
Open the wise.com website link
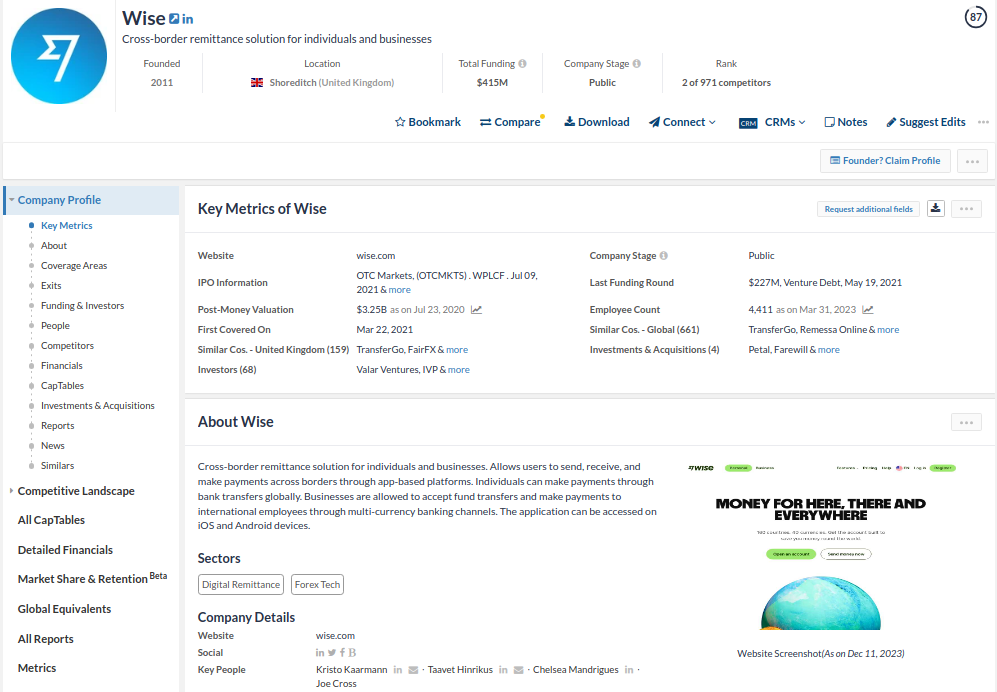tap(375, 255)
